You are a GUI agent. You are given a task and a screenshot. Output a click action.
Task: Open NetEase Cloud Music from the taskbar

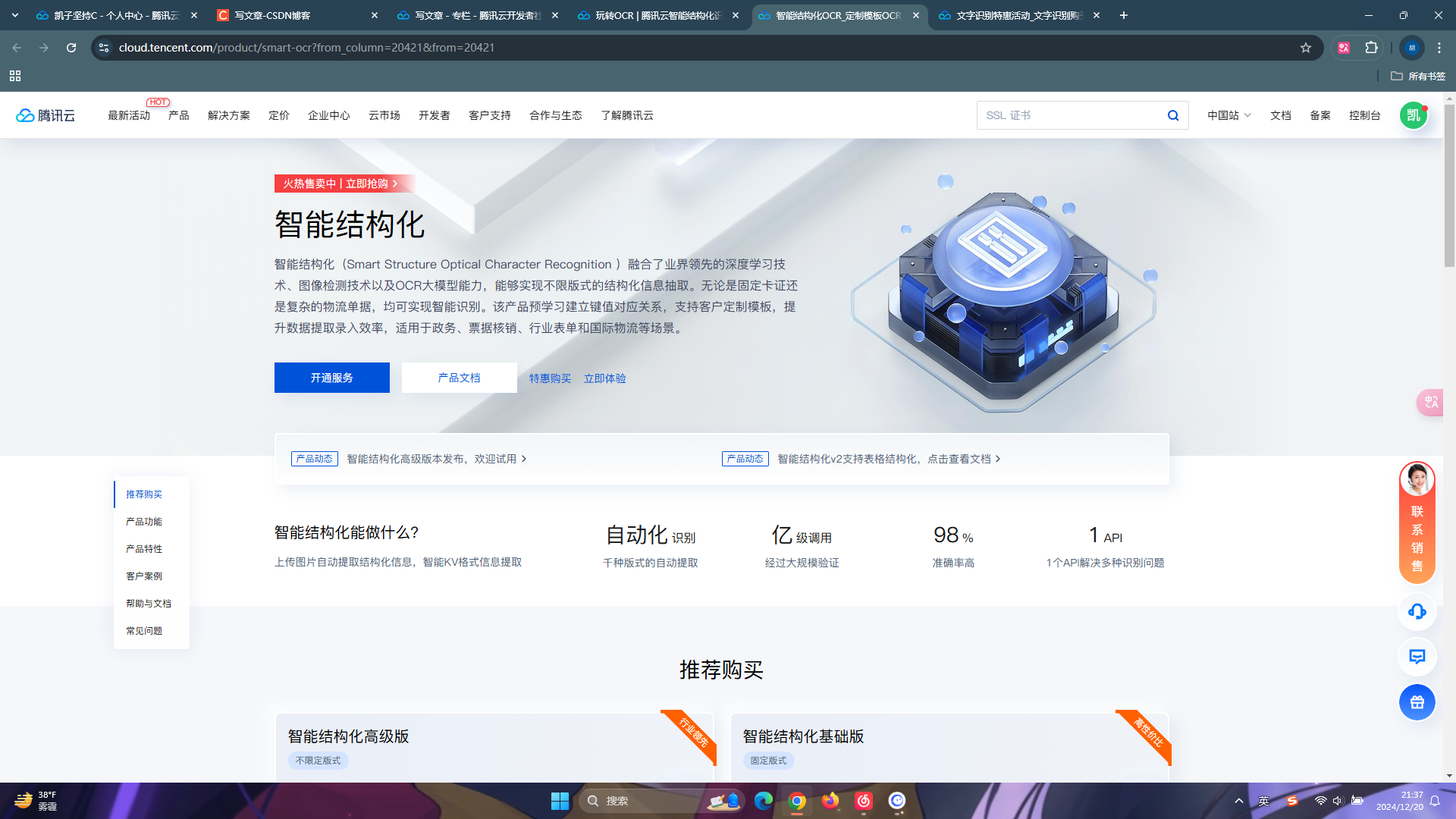(x=864, y=801)
